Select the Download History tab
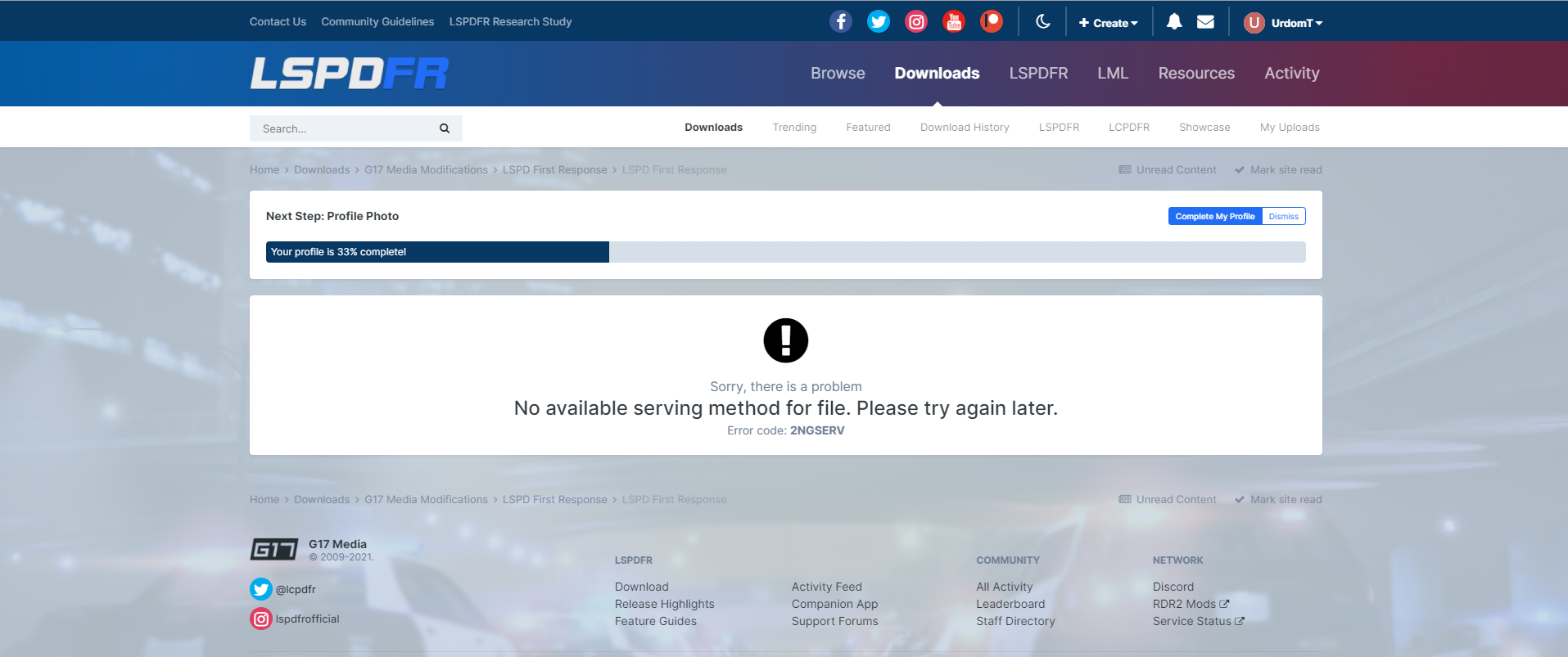Viewport: 1568px width, 657px height. click(x=965, y=127)
